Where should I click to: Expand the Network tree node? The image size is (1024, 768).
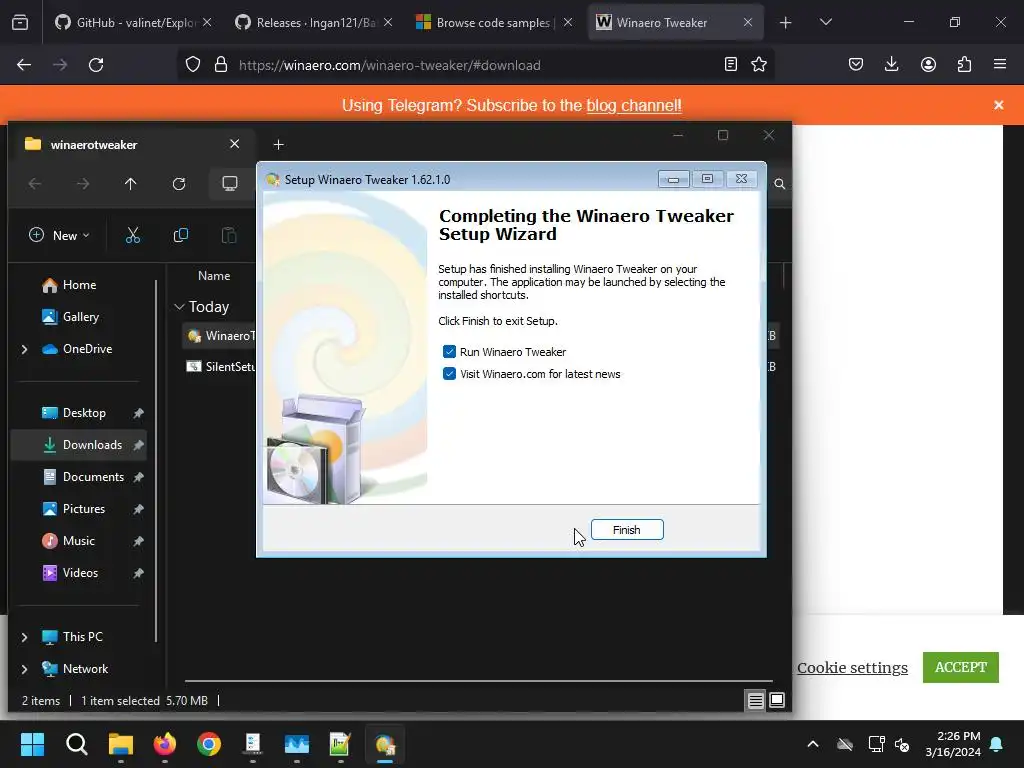25,669
